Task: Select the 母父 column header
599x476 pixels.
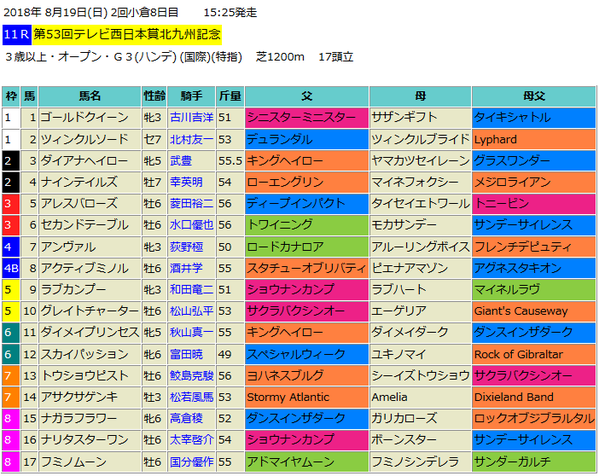Action: (534, 96)
